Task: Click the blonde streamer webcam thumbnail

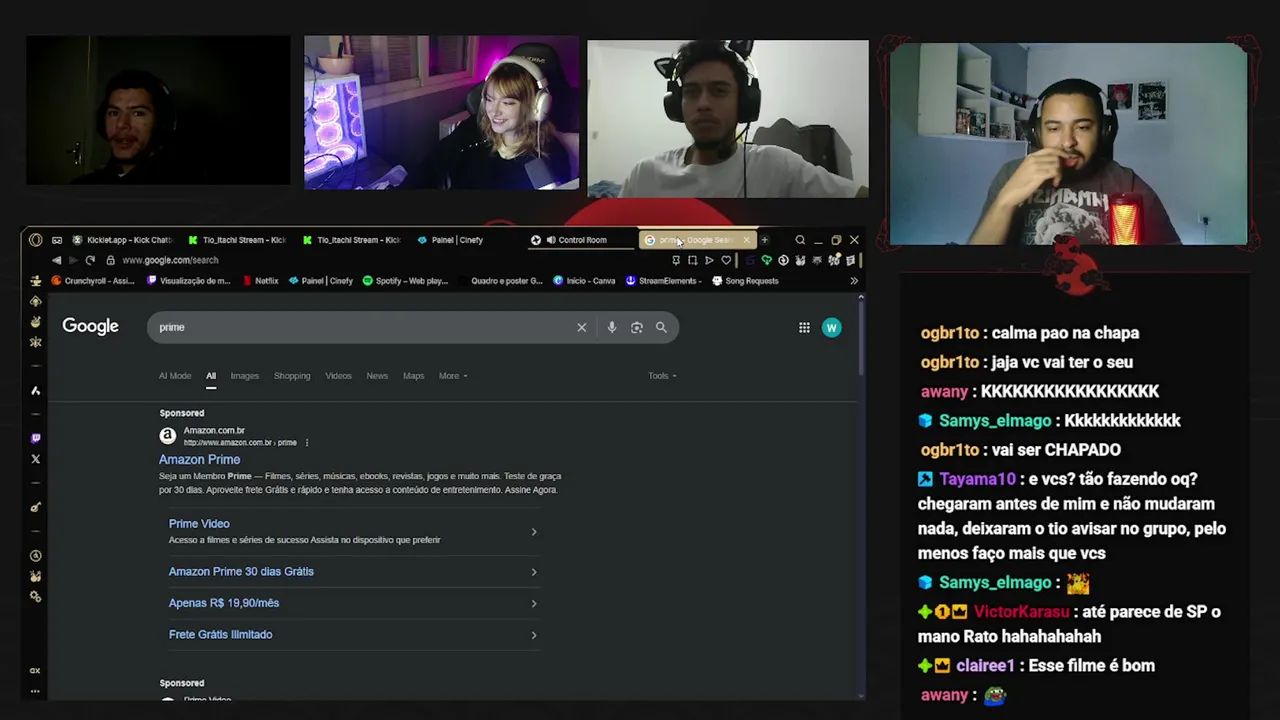Action: tap(441, 113)
